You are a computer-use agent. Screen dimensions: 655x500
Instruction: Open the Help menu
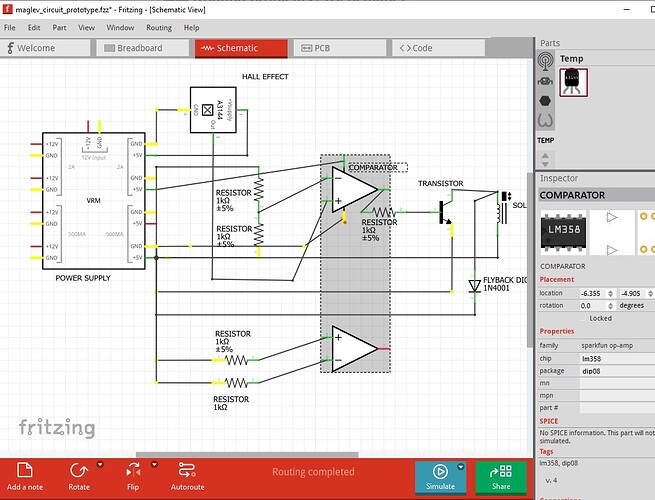click(191, 28)
